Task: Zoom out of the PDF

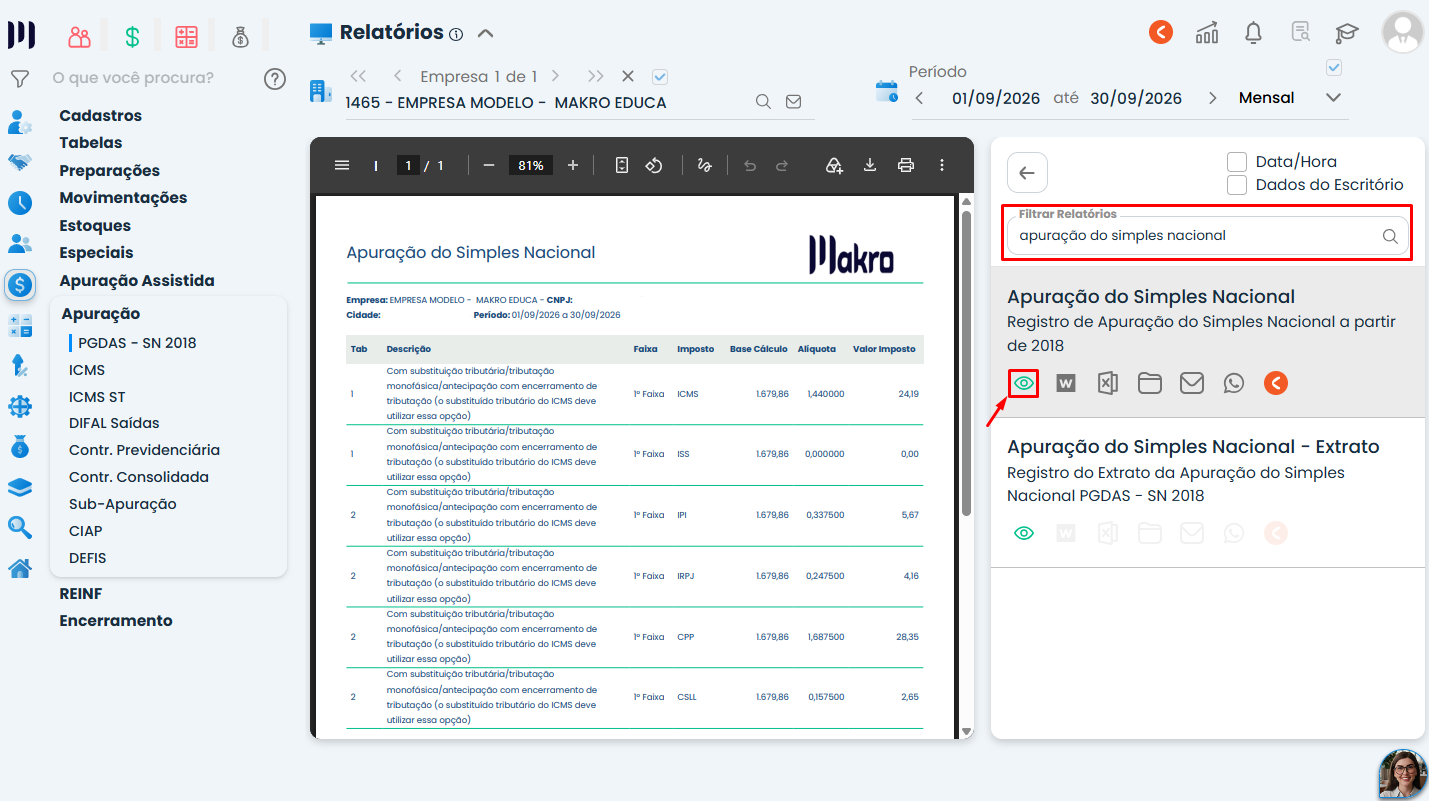Action: 489,165
